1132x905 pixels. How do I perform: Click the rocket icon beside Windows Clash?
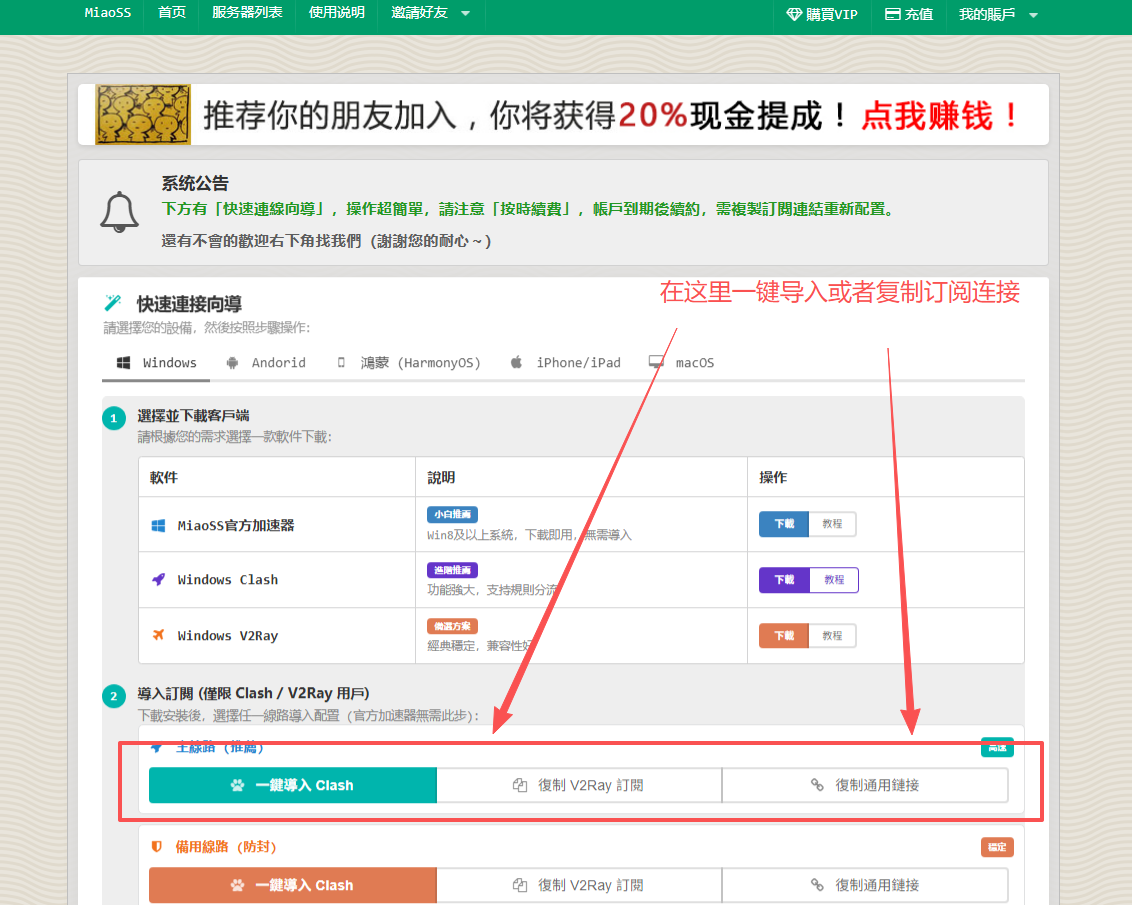coord(158,580)
